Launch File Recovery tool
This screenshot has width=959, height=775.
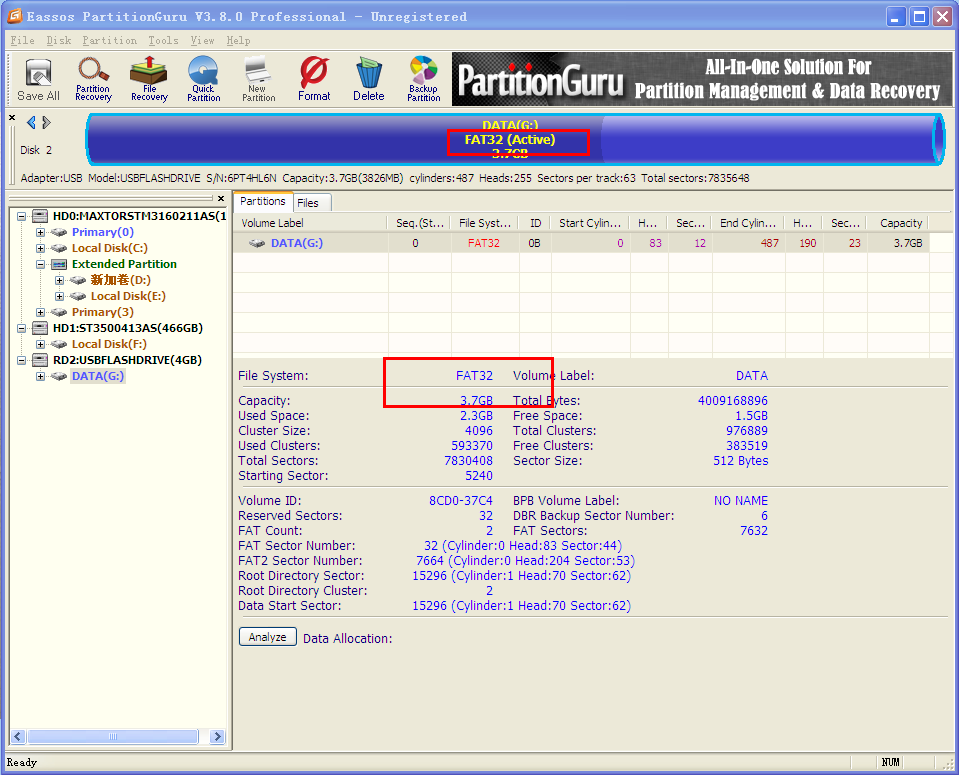pos(149,80)
